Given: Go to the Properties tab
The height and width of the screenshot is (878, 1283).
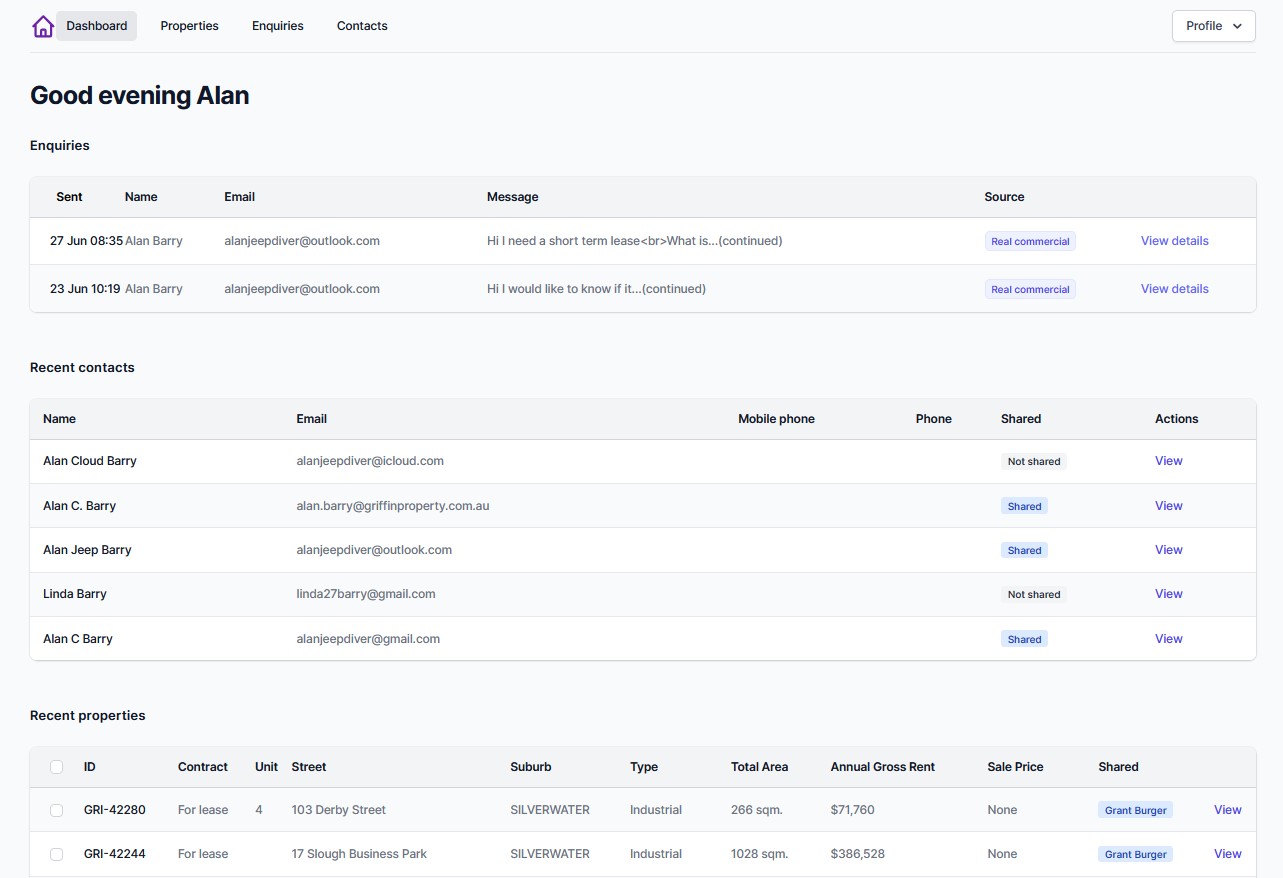Looking at the screenshot, I should [189, 26].
